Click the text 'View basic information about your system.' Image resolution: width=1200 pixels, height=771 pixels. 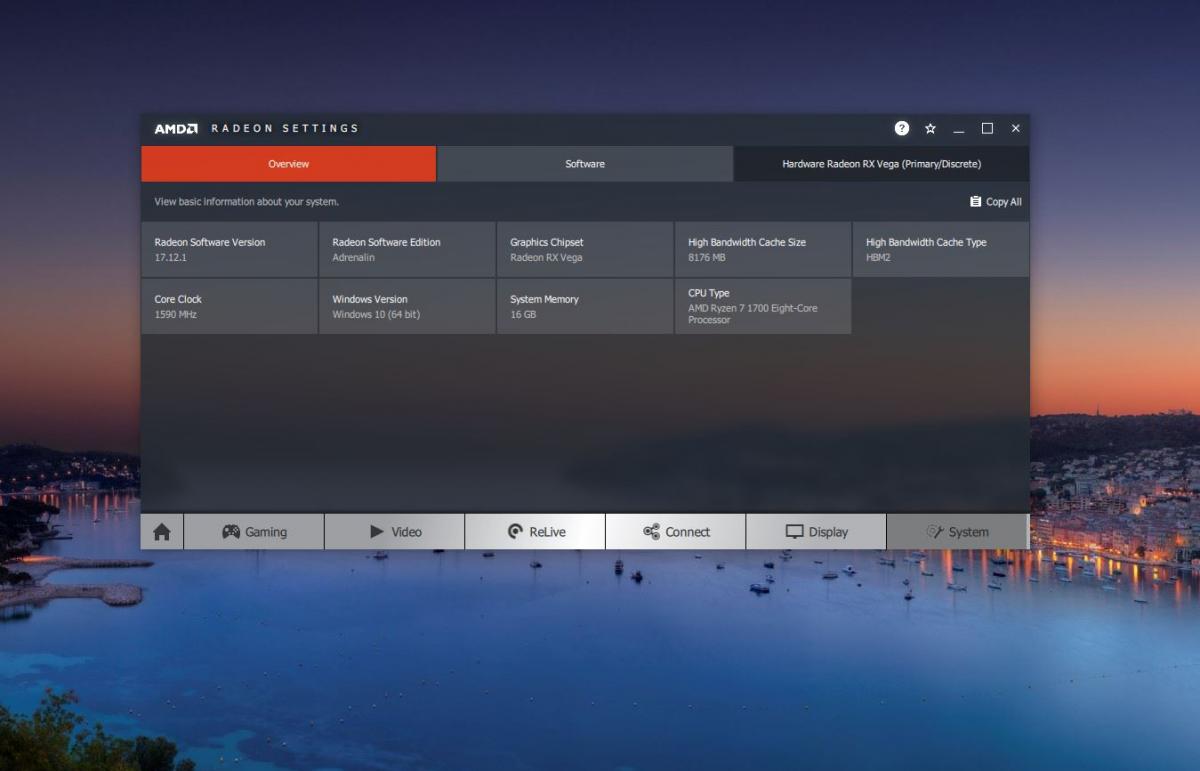[246, 202]
